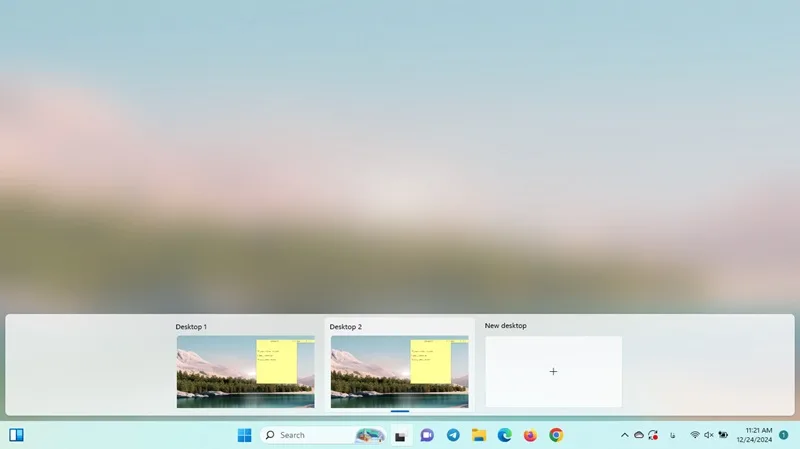The image size is (800, 449).
Task: Open the notification badge showing 1
Action: [x=784, y=435]
